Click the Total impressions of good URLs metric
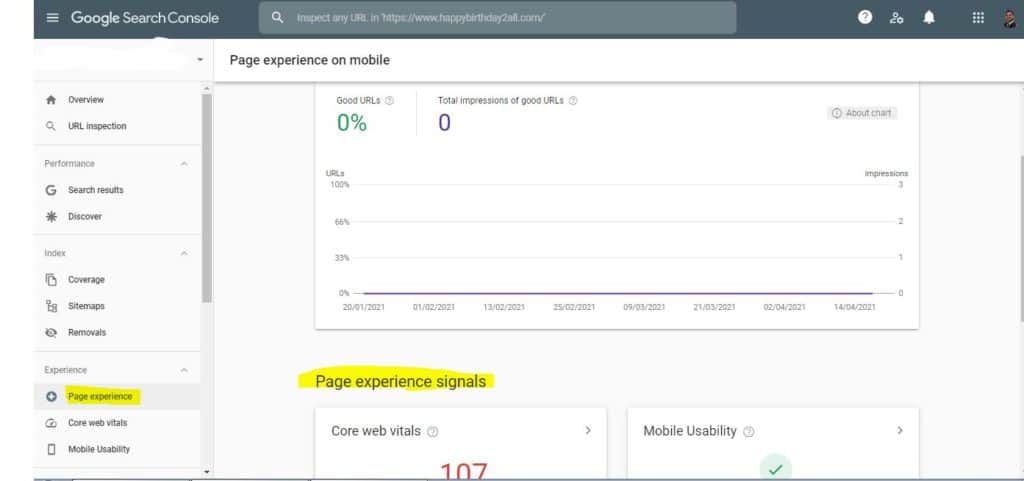This screenshot has width=1024, height=481. click(x=507, y=114)
